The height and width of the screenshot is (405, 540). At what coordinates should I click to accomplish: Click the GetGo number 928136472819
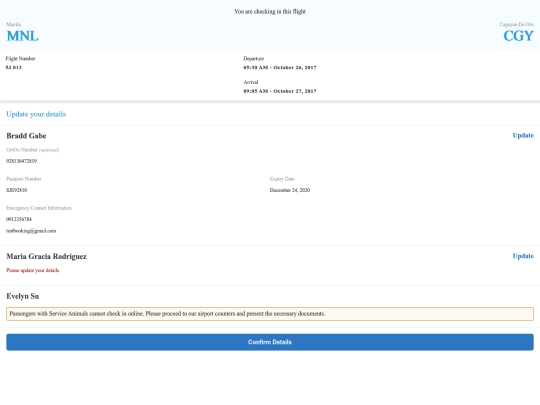21,161
